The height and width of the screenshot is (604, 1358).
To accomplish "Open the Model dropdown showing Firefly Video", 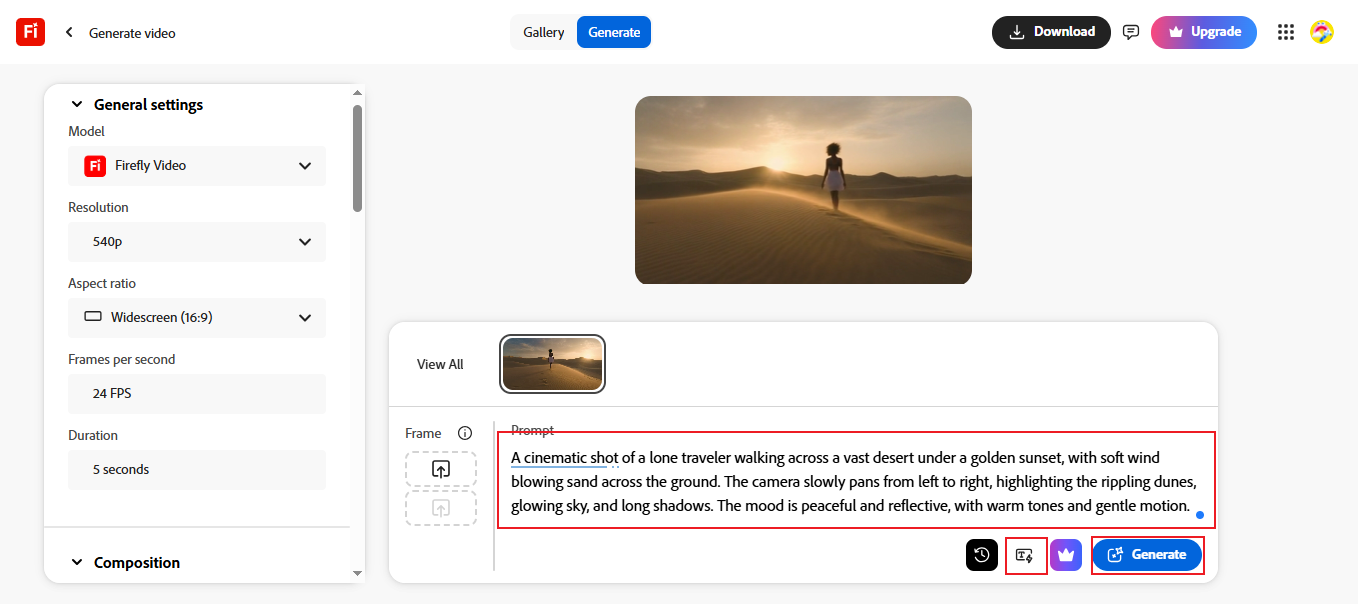I will (x=196, y=165).
